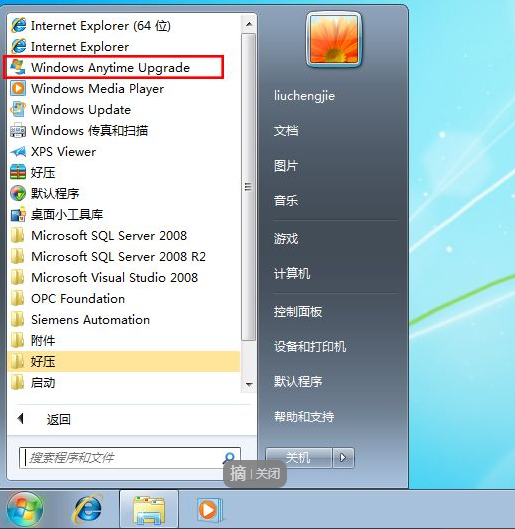Open 音乐 in the right pane
The height and width of the screenshot is (529, 515).
(x=286, y=201)
